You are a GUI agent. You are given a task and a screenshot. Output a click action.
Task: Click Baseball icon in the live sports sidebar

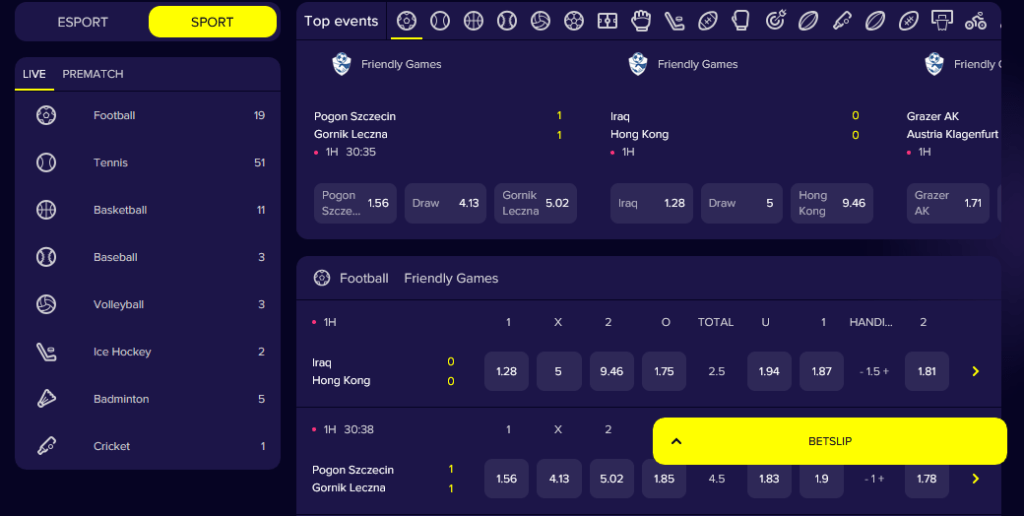(46, 257)
